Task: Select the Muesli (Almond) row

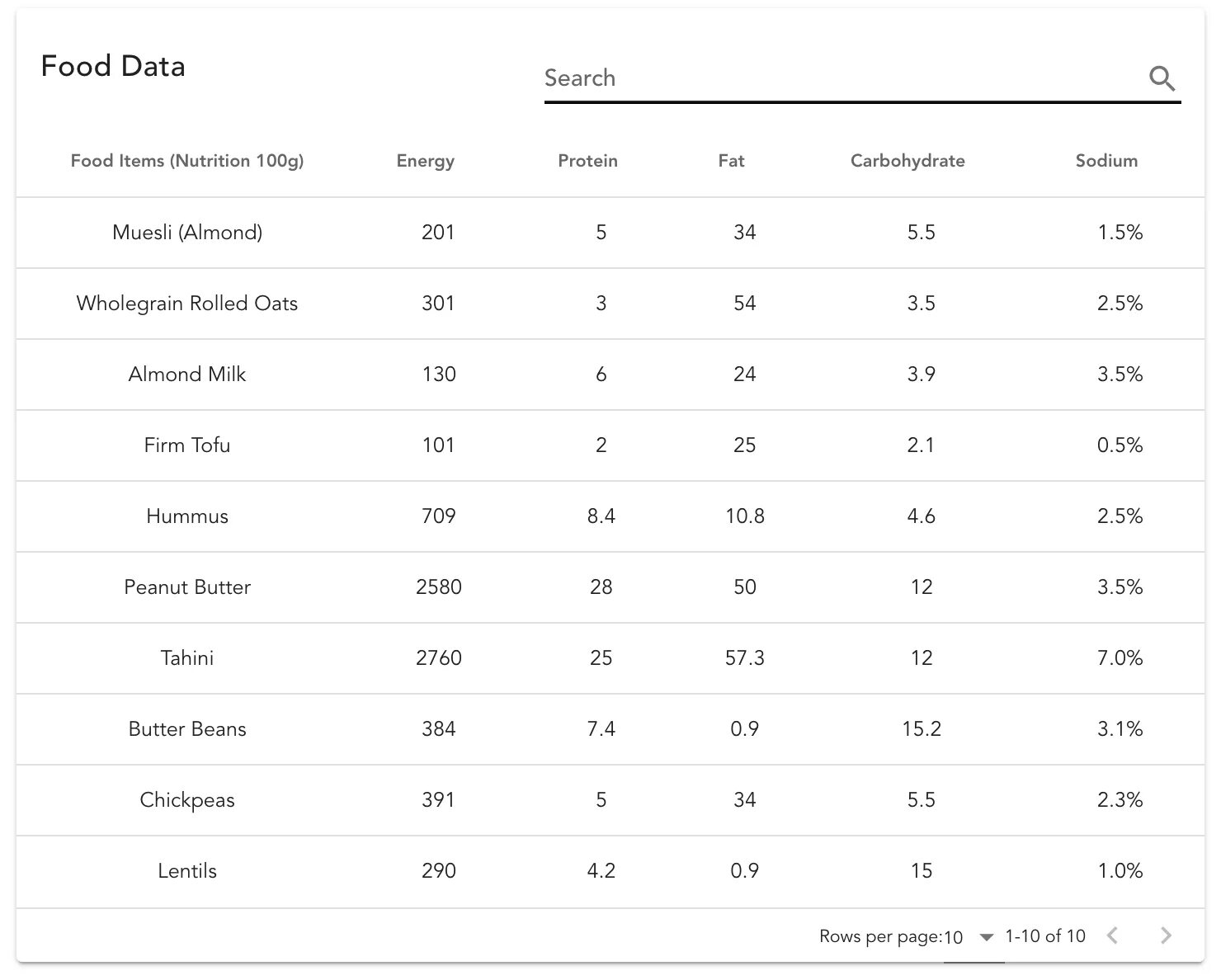Action: click(187, 233)
